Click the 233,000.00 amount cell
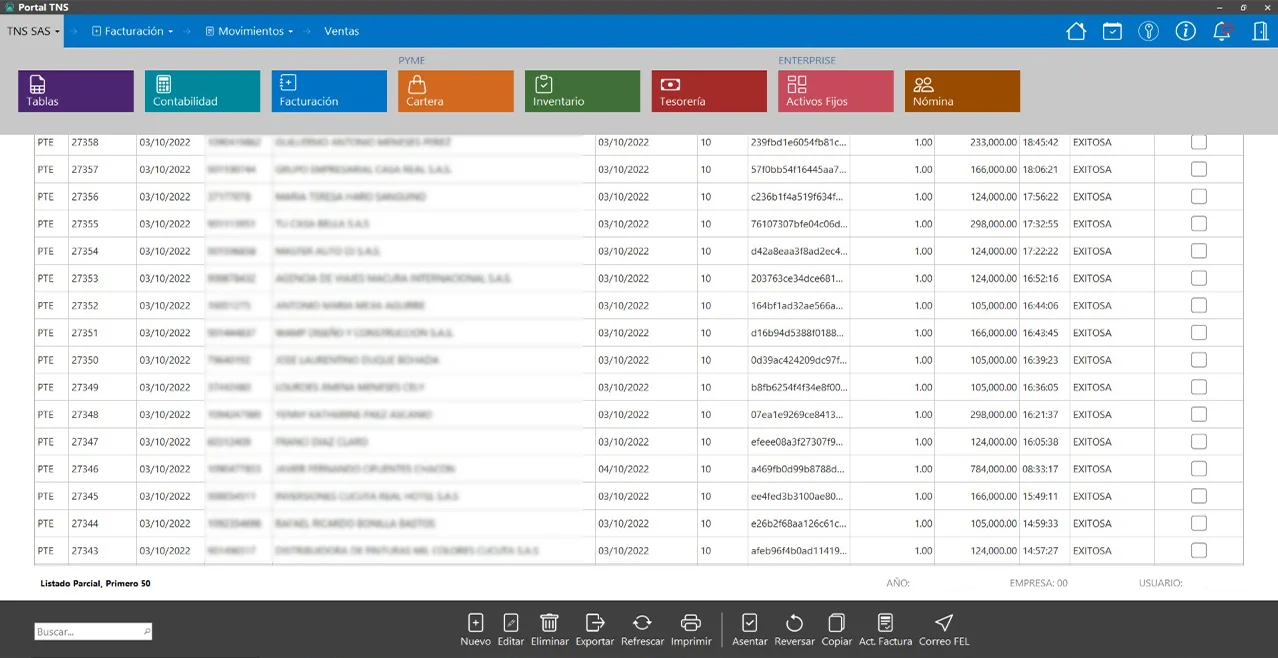The height and width of the screenshot is (658, 1278). [x=978, y=142]
